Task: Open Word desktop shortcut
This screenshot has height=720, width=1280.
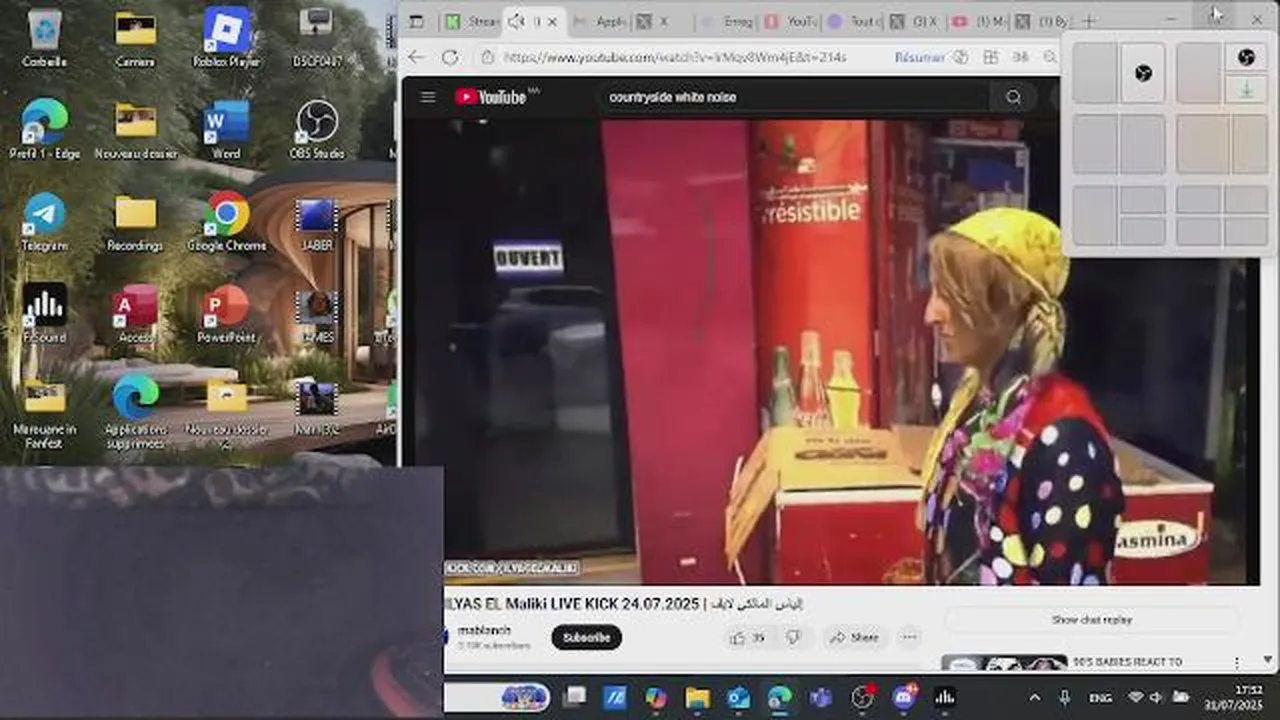Action: point(226,130)
